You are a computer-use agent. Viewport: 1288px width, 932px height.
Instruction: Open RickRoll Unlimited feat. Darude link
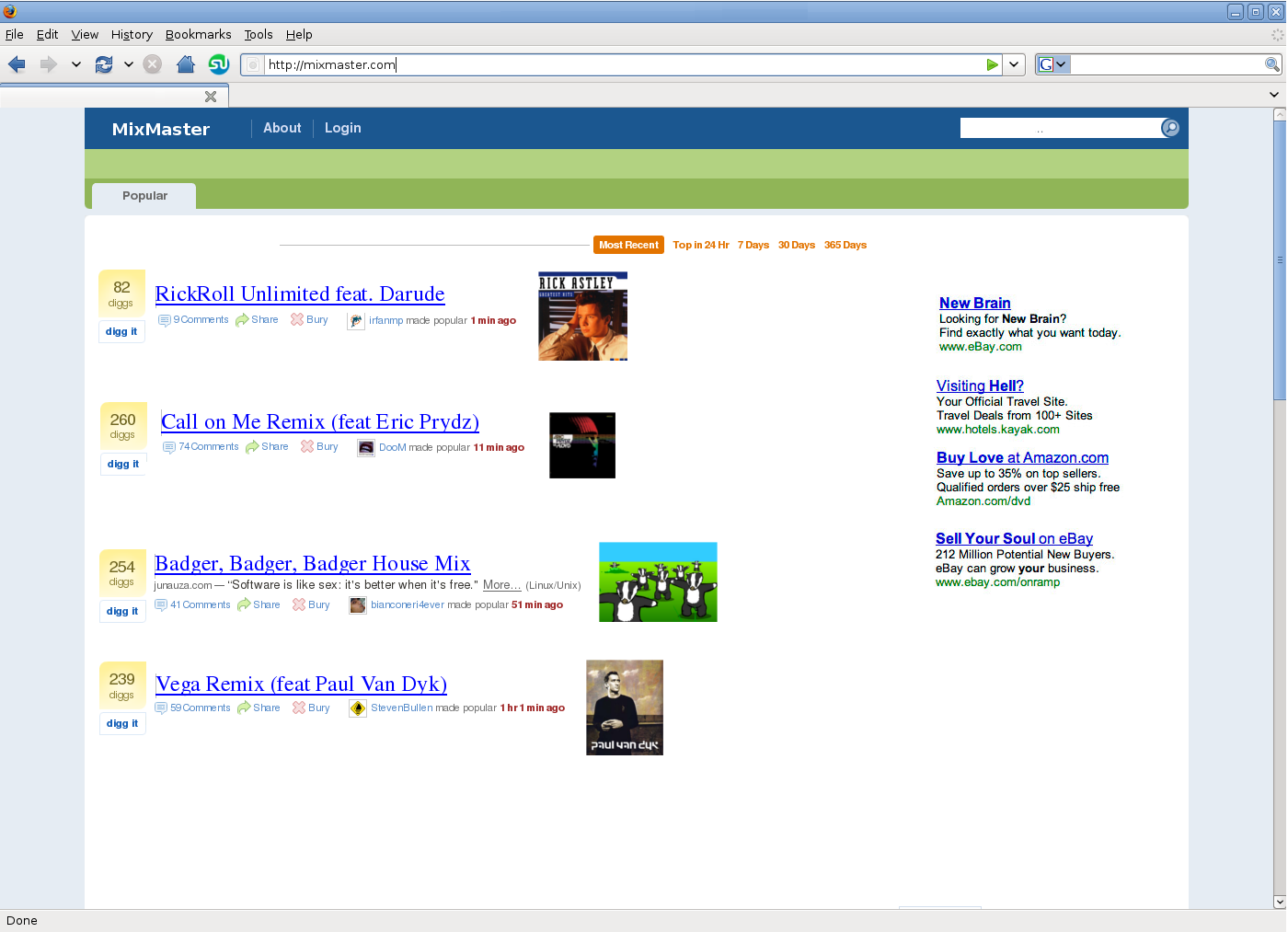pos(300,293)
